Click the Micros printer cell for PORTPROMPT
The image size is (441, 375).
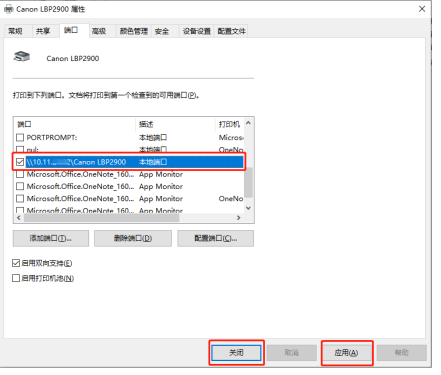pos(231,137)
